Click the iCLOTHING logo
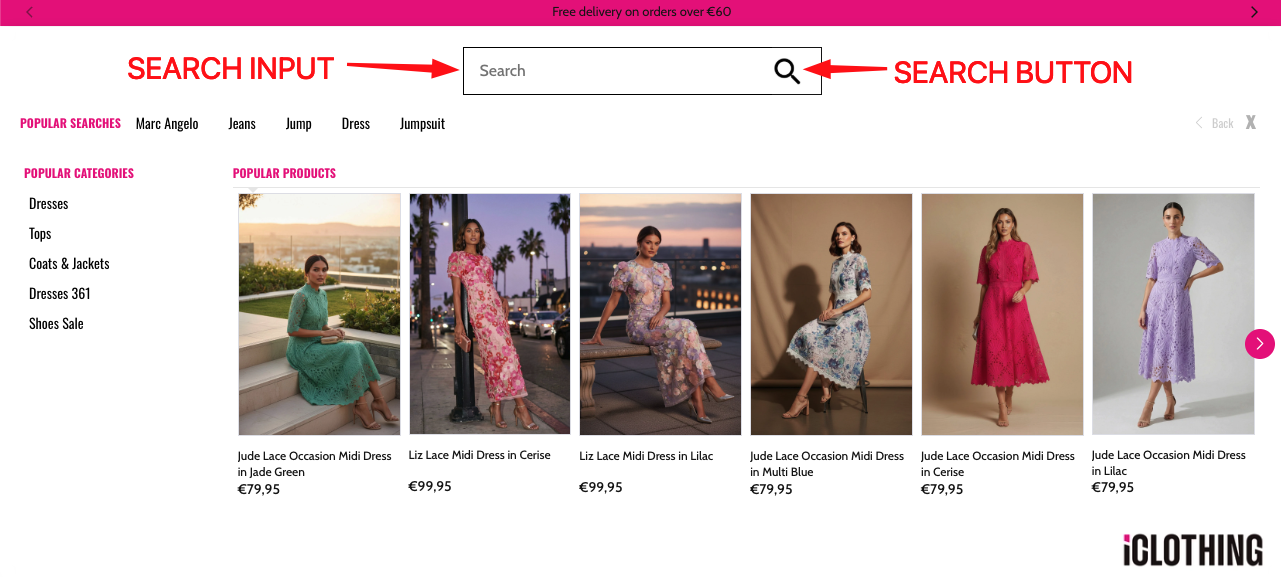 tap(1194, 548)
